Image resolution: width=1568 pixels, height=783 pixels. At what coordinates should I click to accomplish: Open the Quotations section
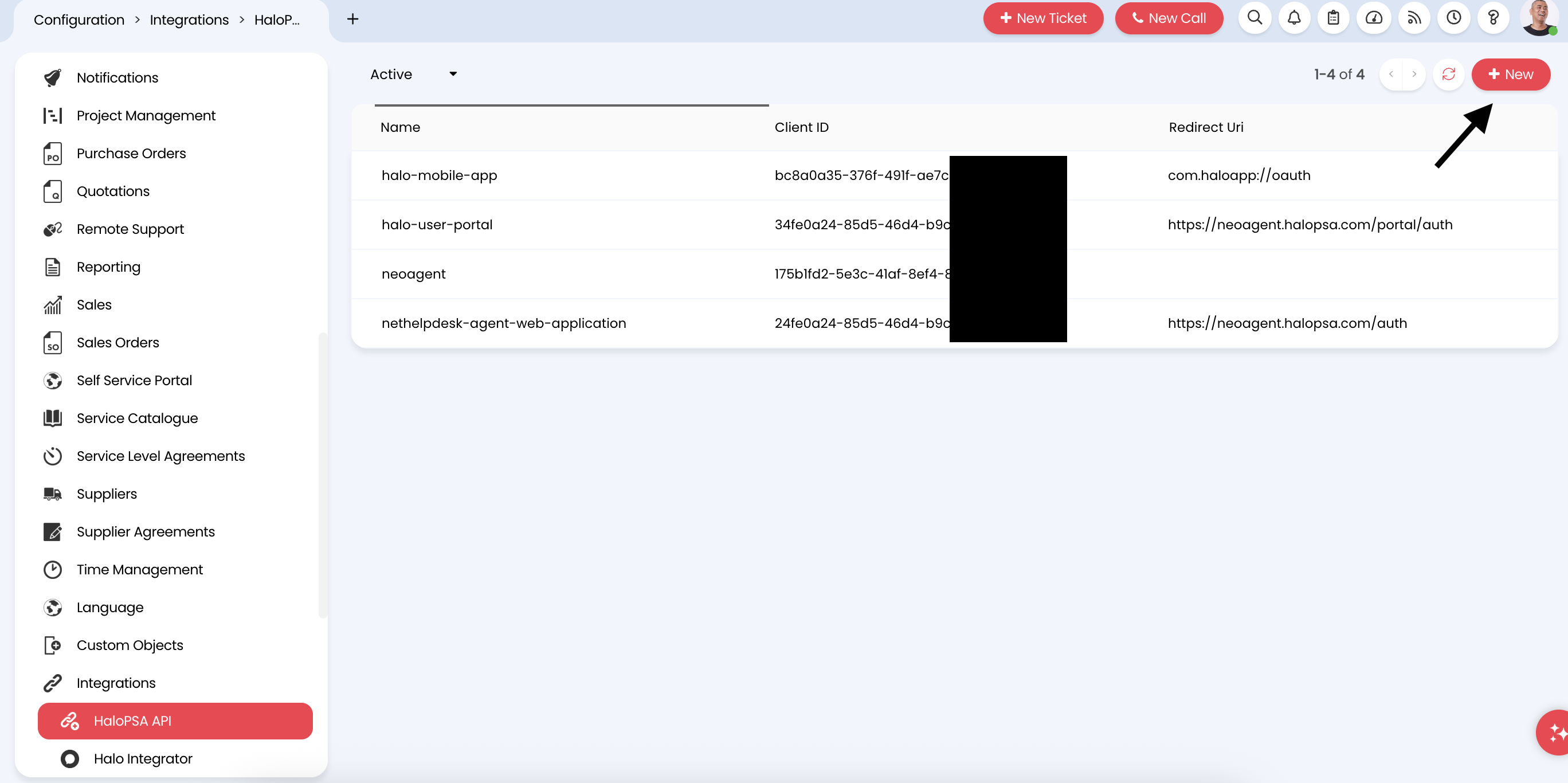tap(112, 190)
